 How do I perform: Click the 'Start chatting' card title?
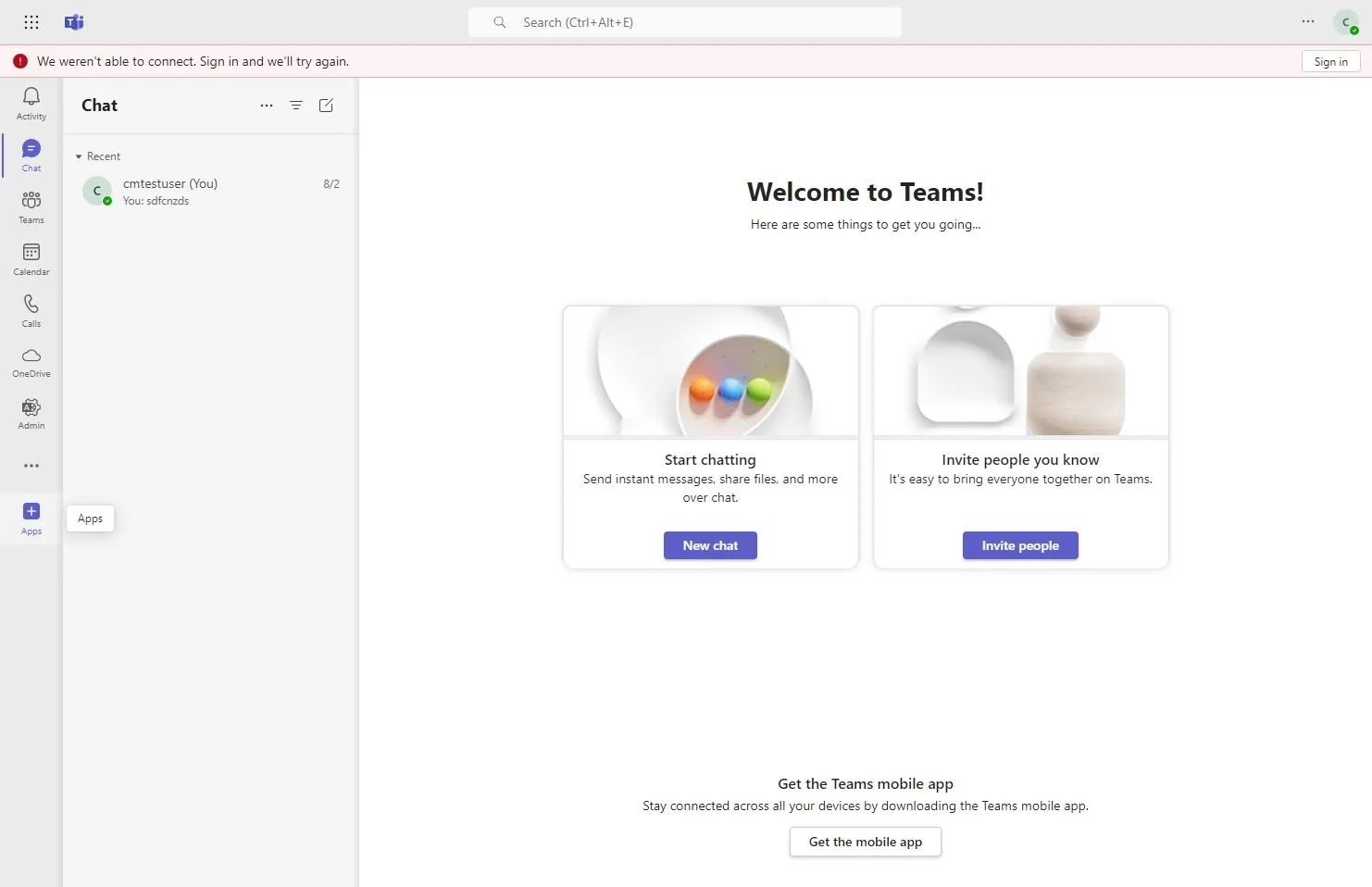pos(710,460)
